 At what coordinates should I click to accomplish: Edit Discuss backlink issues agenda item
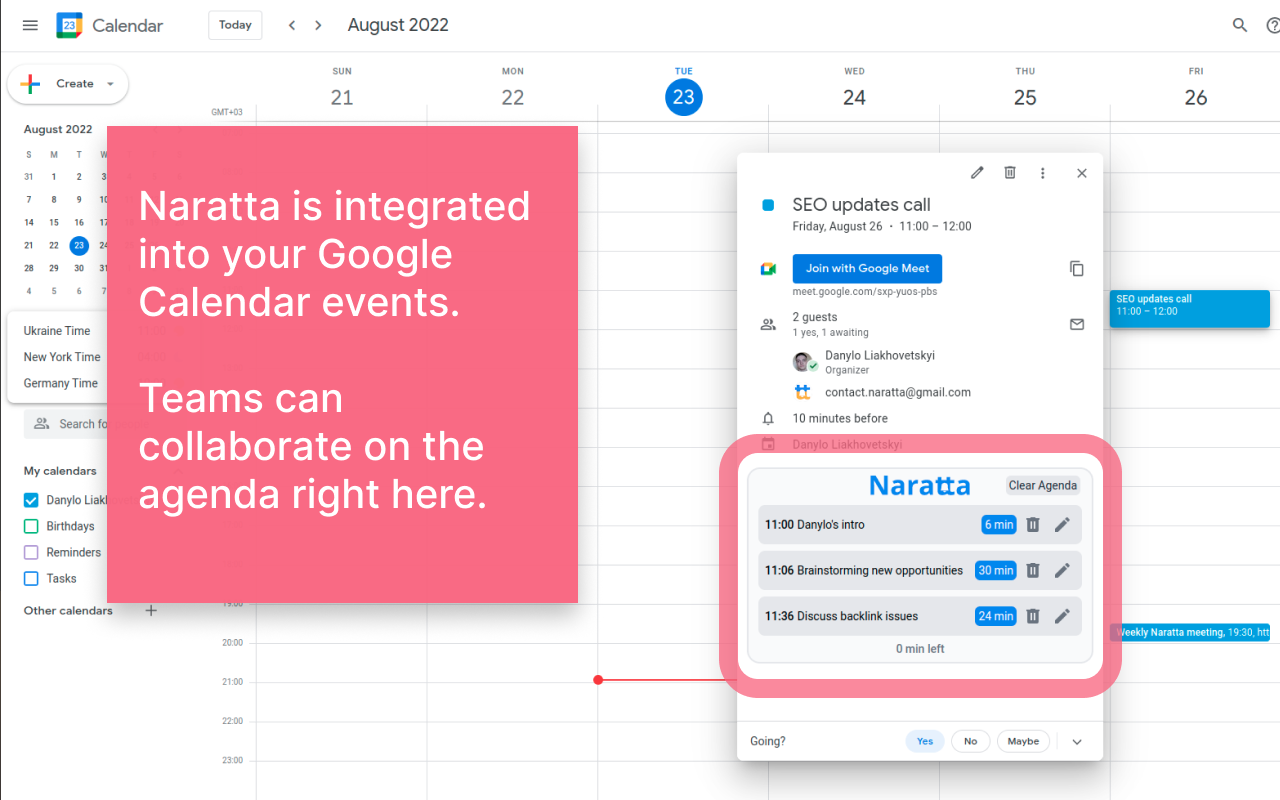[x=1062, y=616]
